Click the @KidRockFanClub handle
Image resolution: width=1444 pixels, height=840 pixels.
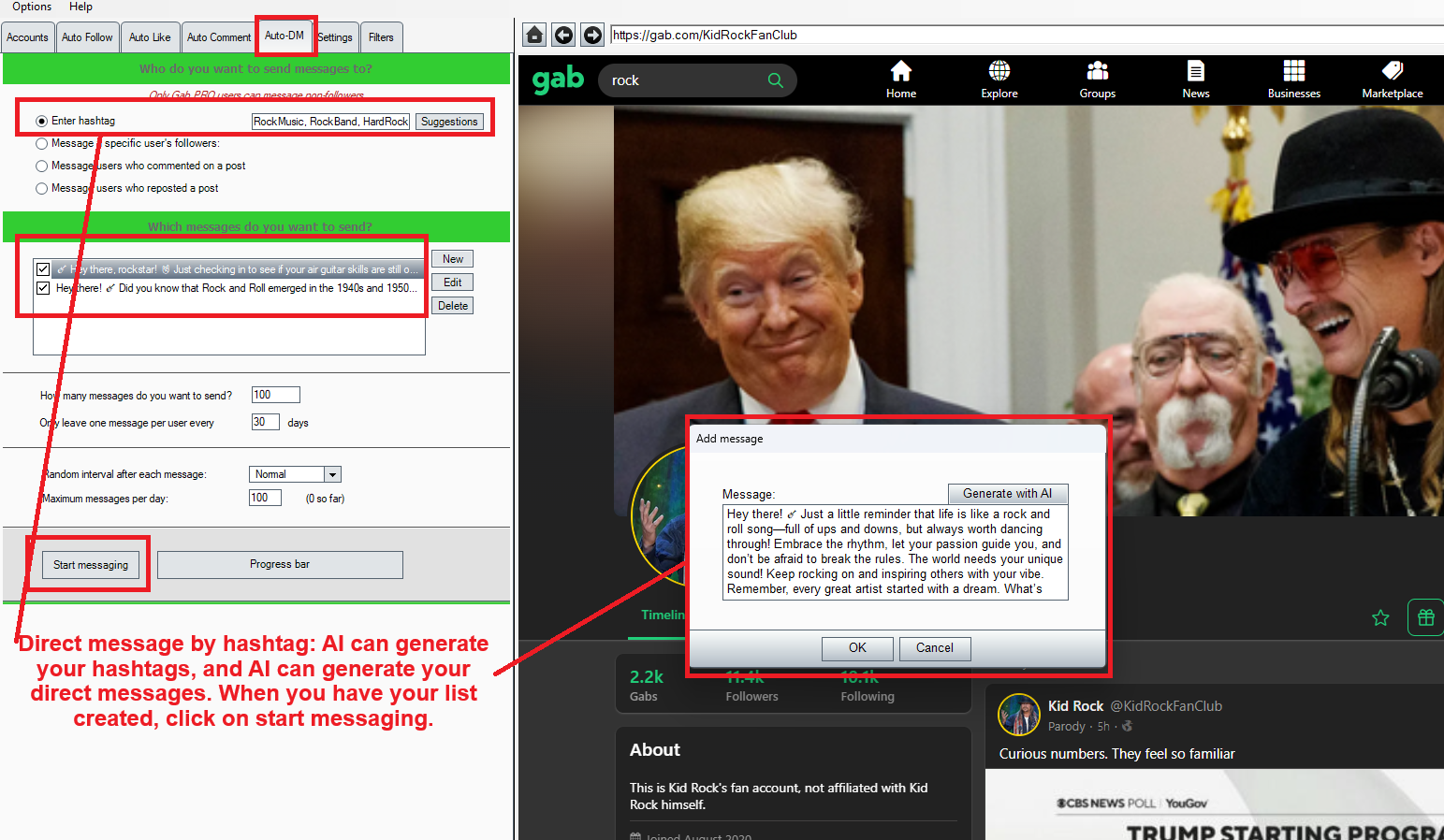[x=1166, y=706]
